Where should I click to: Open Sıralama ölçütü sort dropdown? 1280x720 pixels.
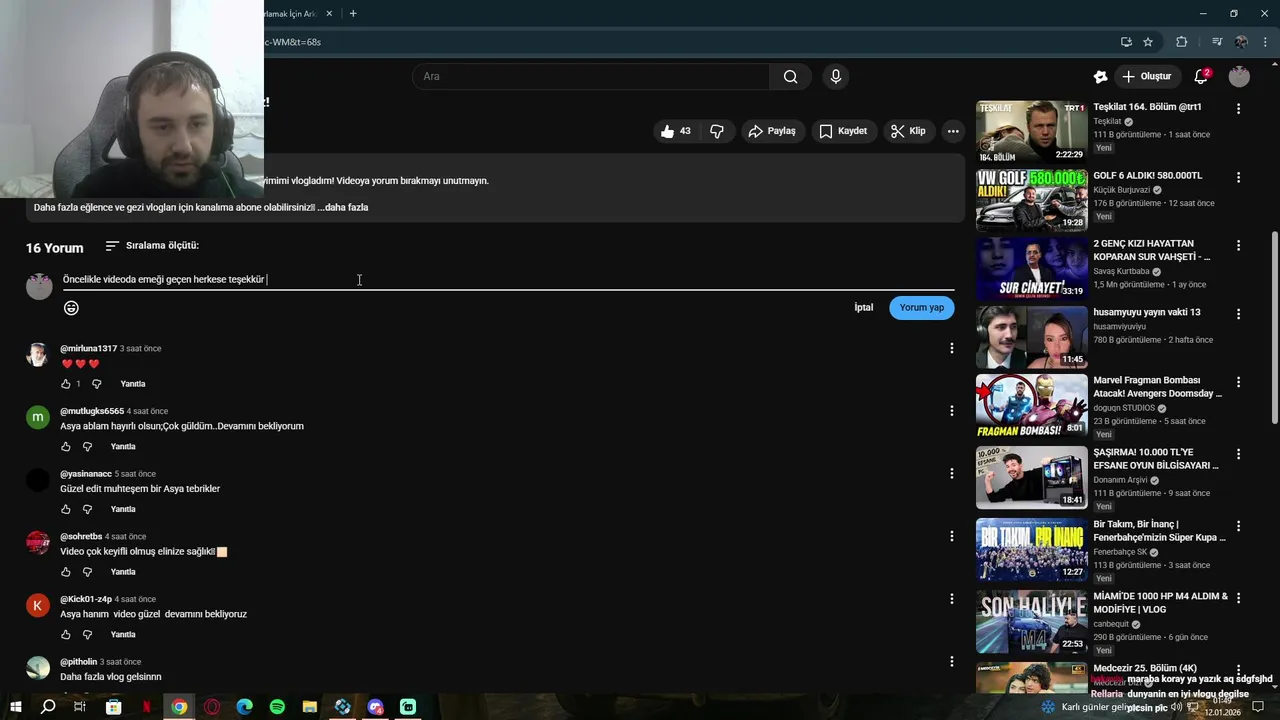pyautogui.click(x=152, y=246)
